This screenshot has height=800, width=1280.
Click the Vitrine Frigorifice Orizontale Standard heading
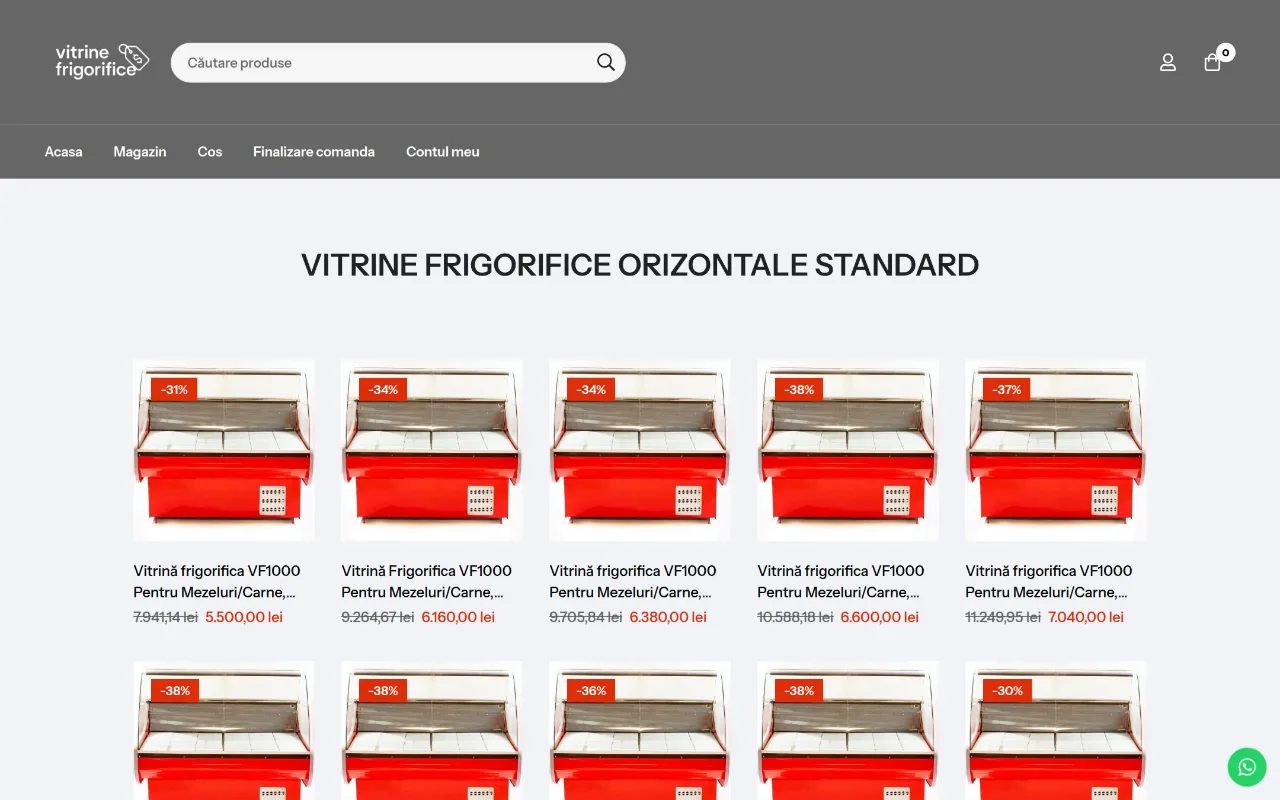640,265
